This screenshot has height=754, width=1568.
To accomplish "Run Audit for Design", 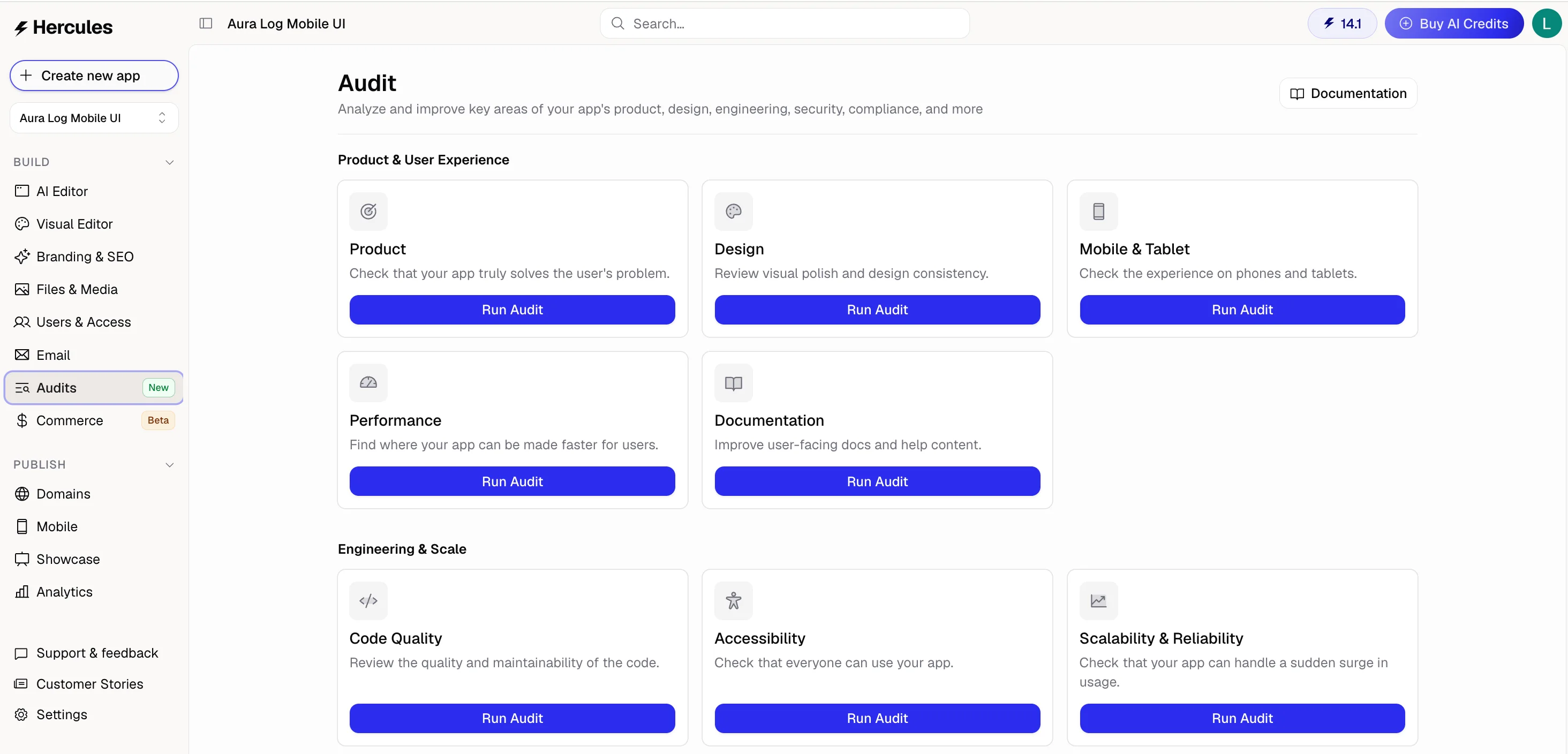I will point(877,310).
